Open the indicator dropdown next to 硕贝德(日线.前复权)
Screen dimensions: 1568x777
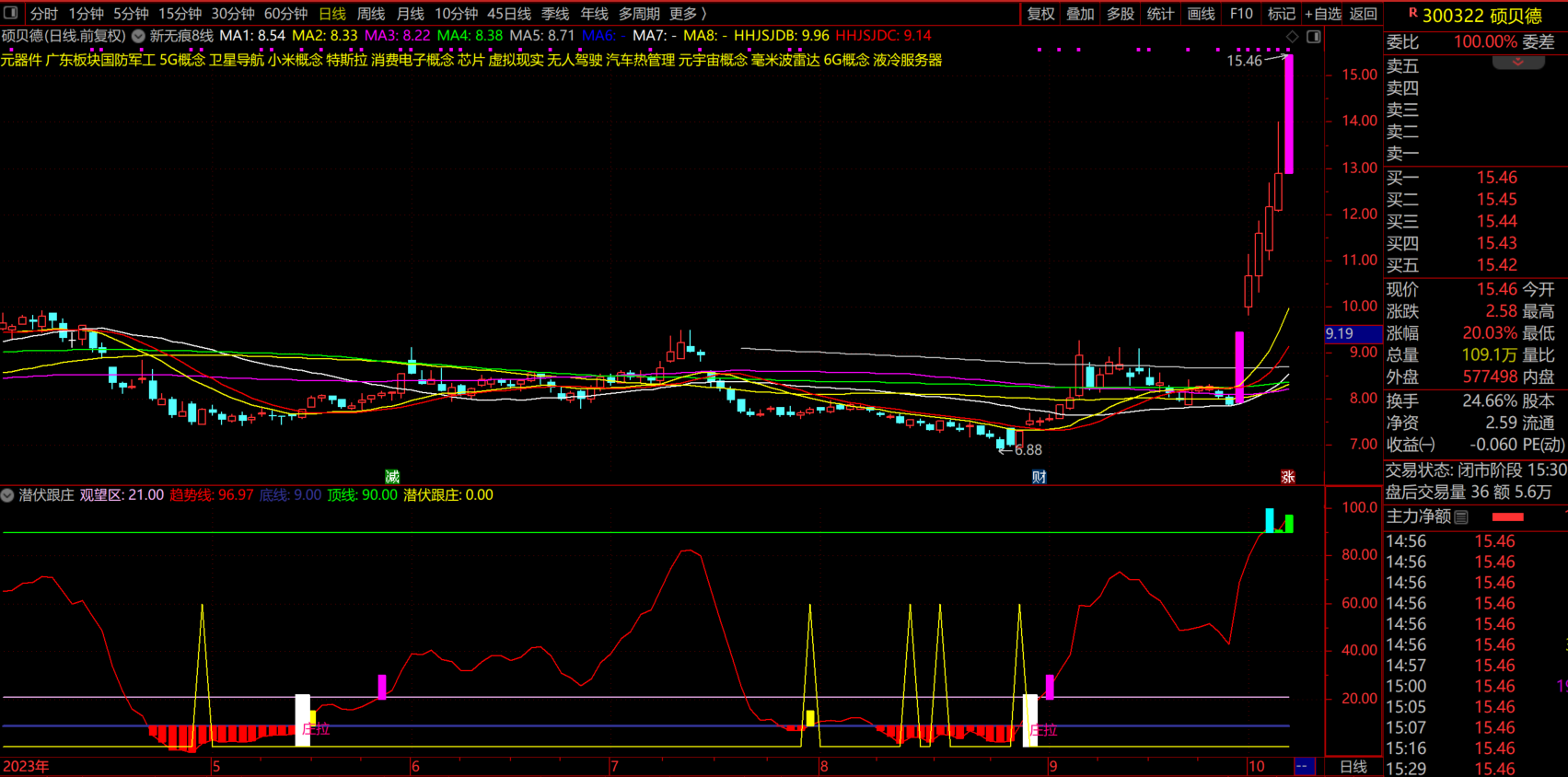[x=138, y=36]
